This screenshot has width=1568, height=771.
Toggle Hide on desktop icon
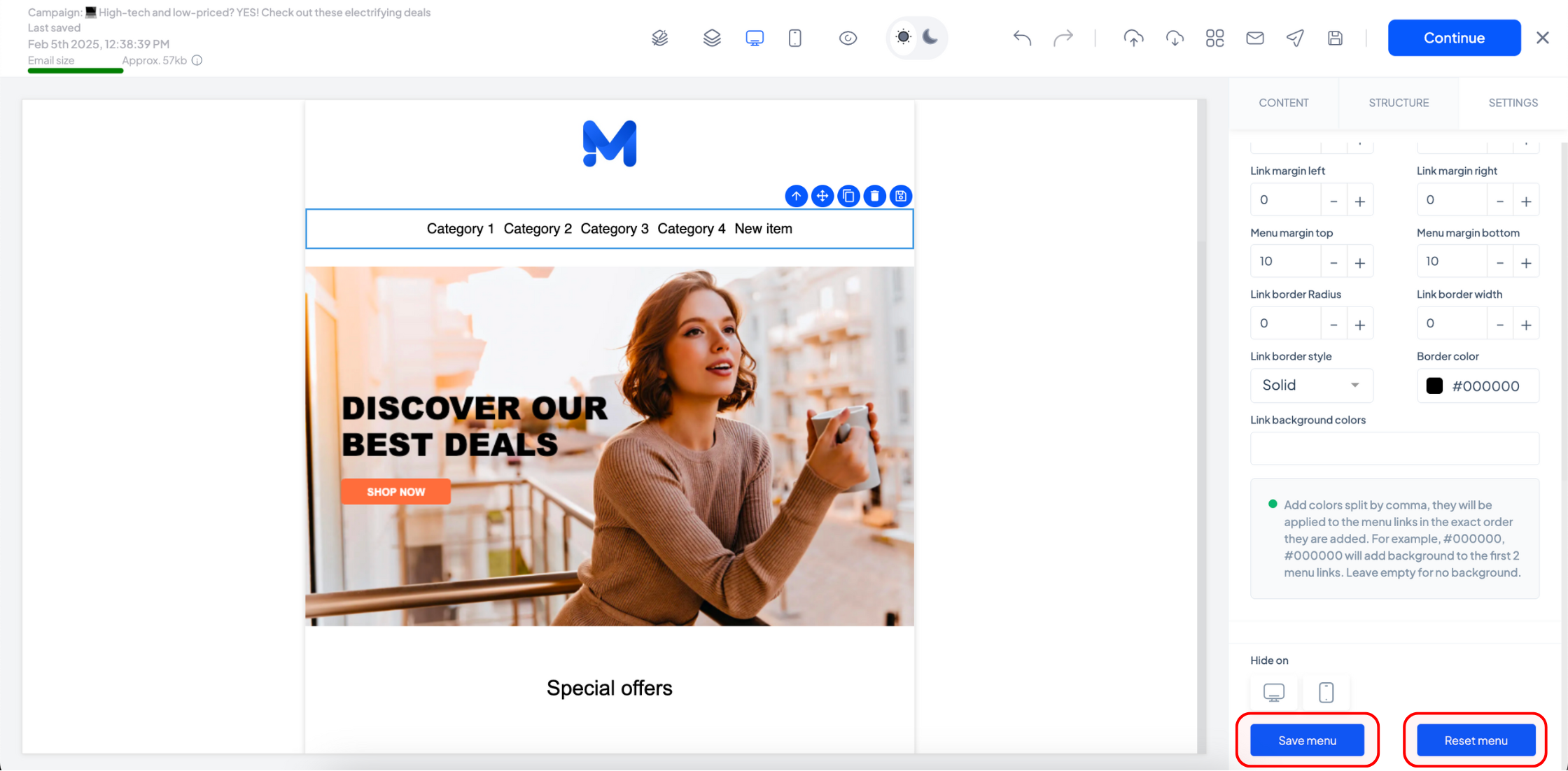[x=1274, y=693]
